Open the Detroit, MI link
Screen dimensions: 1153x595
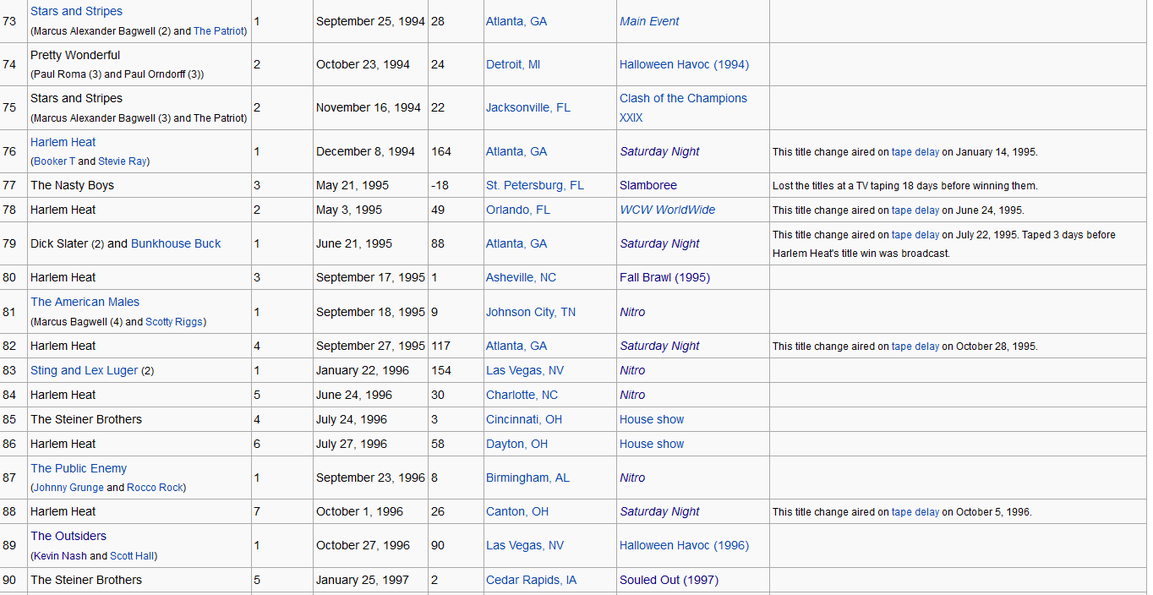click(513, 65)
